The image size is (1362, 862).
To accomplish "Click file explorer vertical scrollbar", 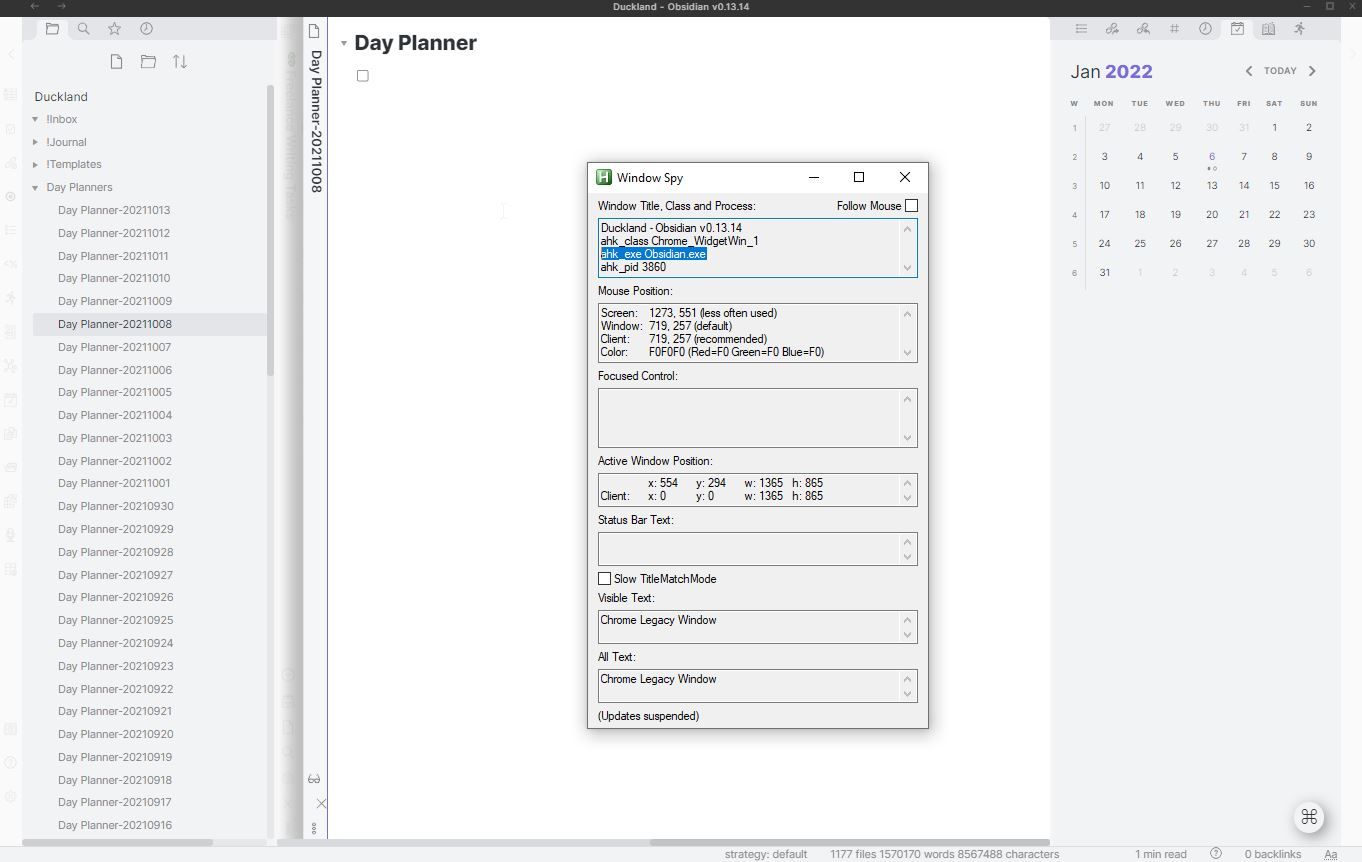I will pyautogui.click(x=271, y=230).
